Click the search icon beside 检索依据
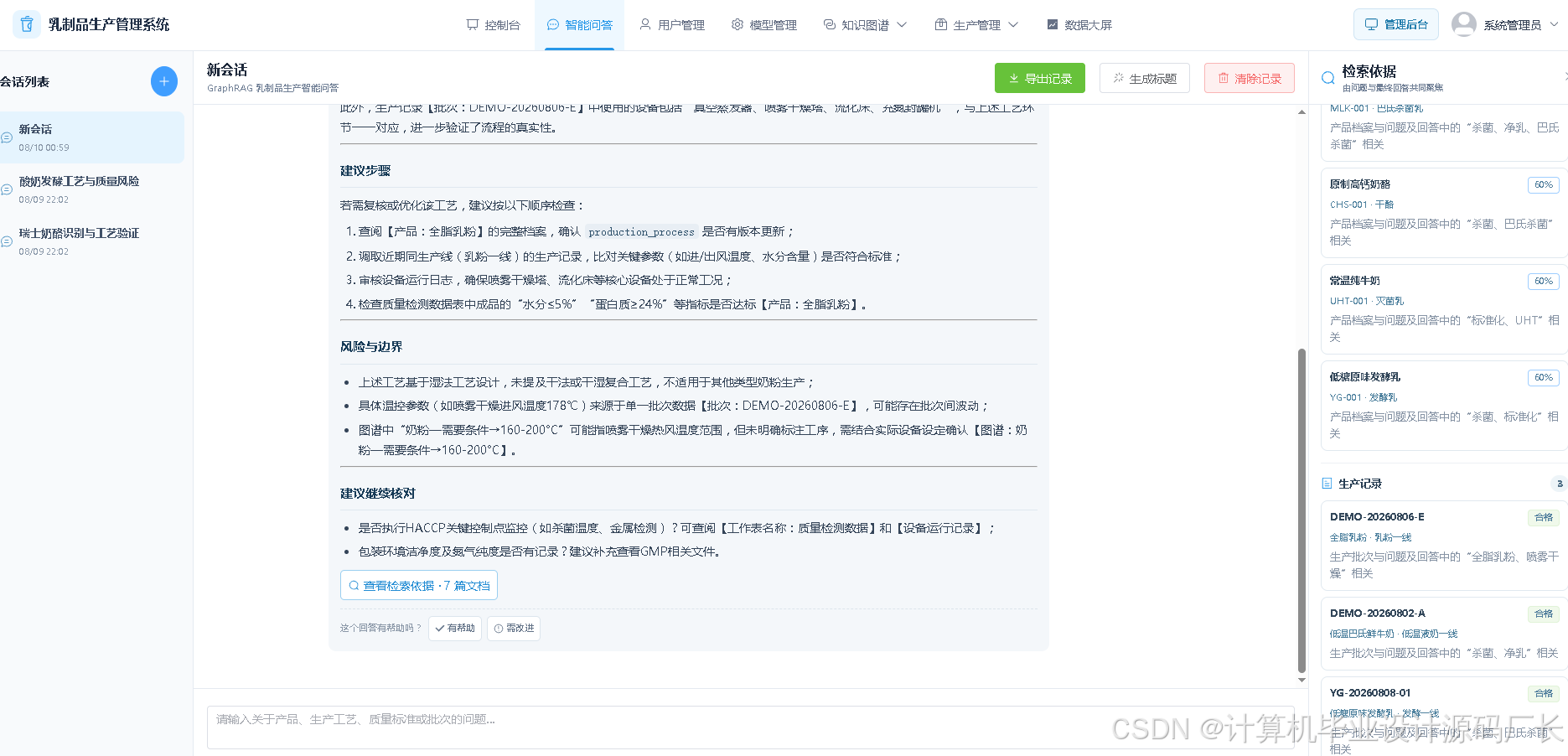Viewport: 1568px width, 756px height. (1327, 78)
